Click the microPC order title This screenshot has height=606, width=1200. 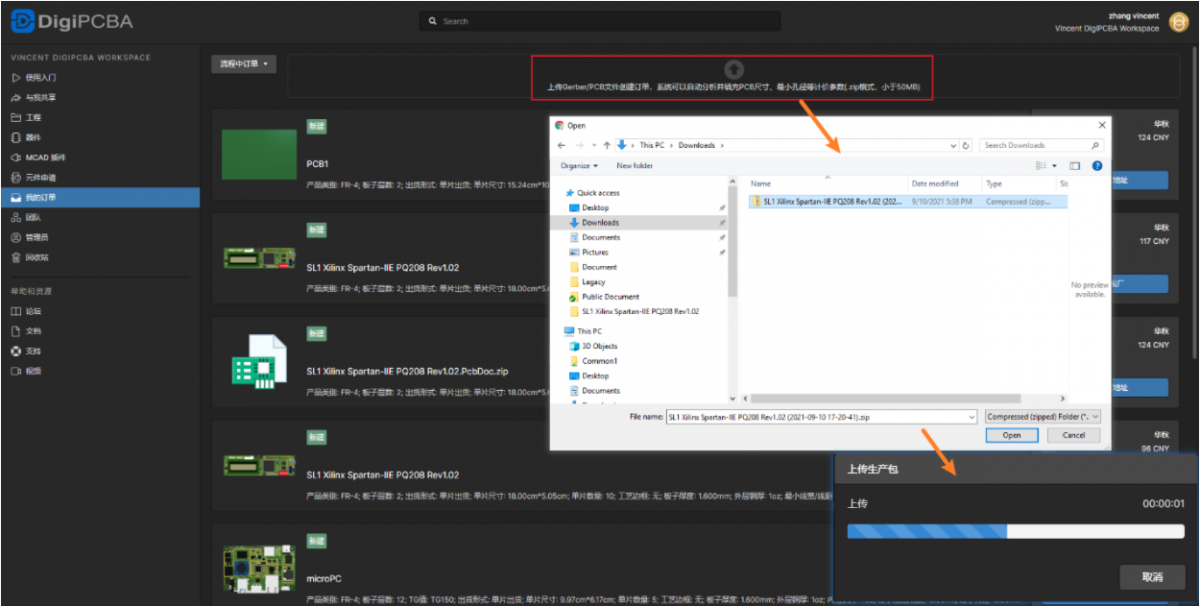coord(324,578)
